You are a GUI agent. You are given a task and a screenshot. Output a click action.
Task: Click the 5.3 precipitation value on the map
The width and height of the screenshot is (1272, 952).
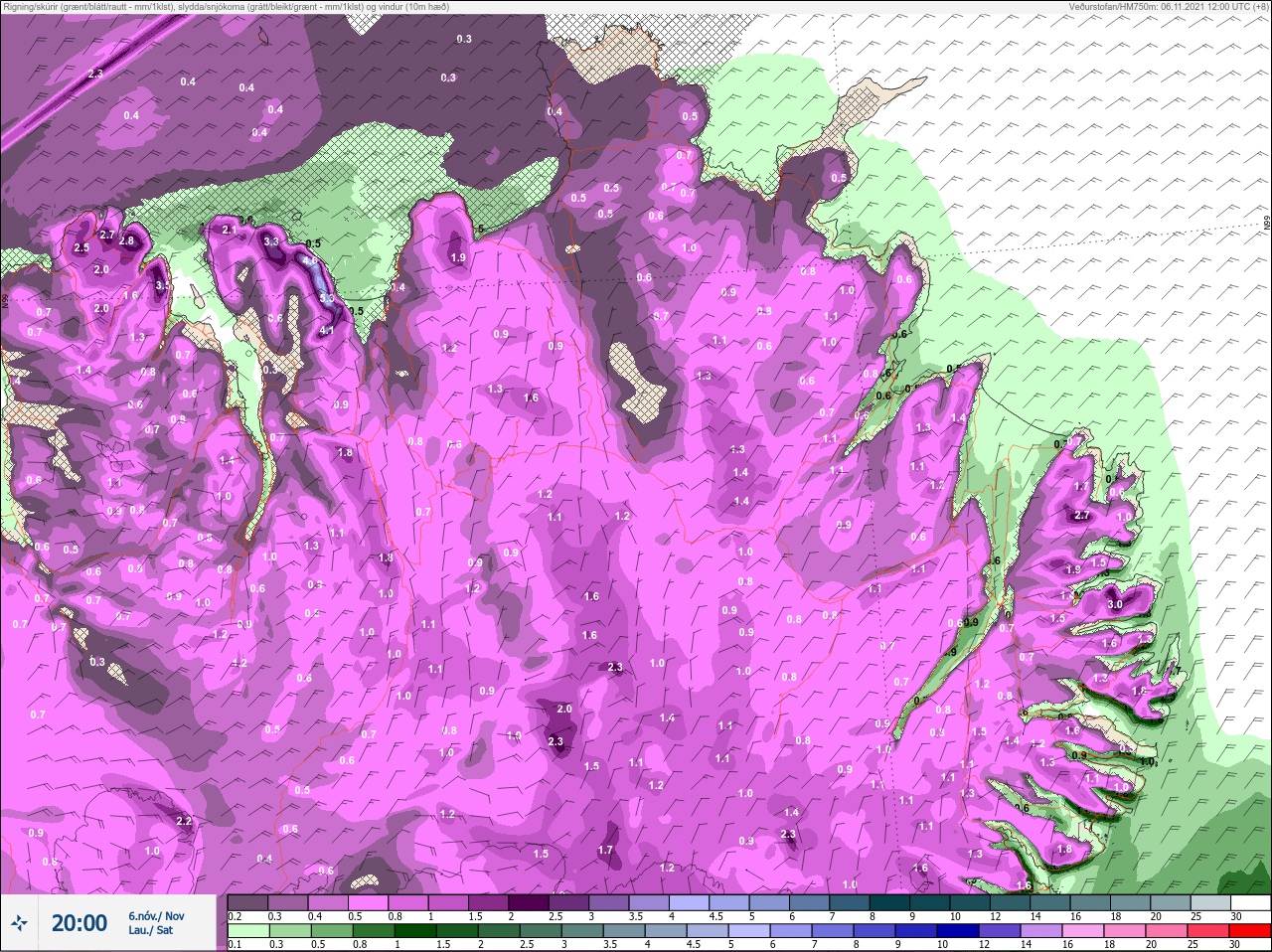326,298
